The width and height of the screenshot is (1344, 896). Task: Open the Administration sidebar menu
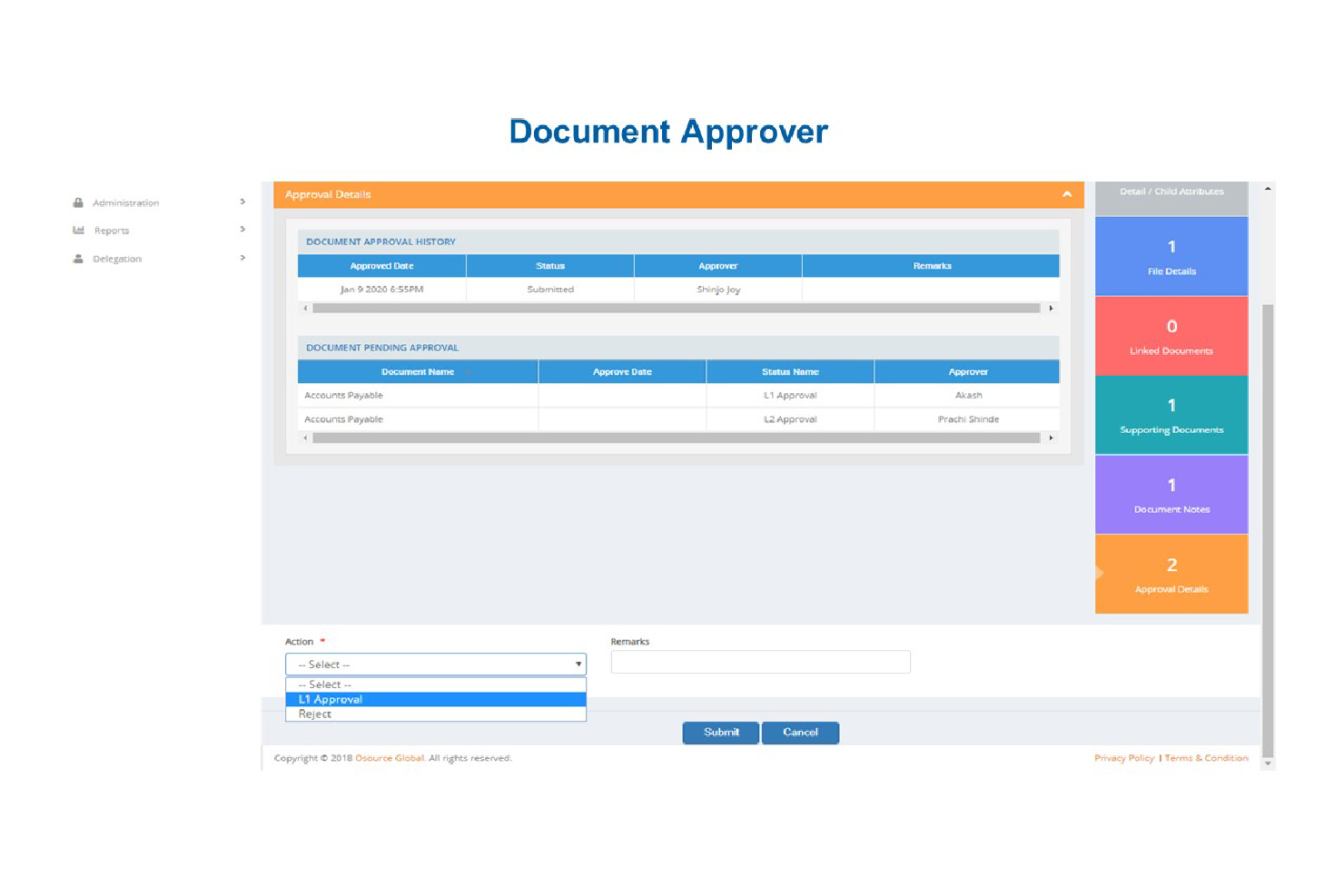click(125, 202)
